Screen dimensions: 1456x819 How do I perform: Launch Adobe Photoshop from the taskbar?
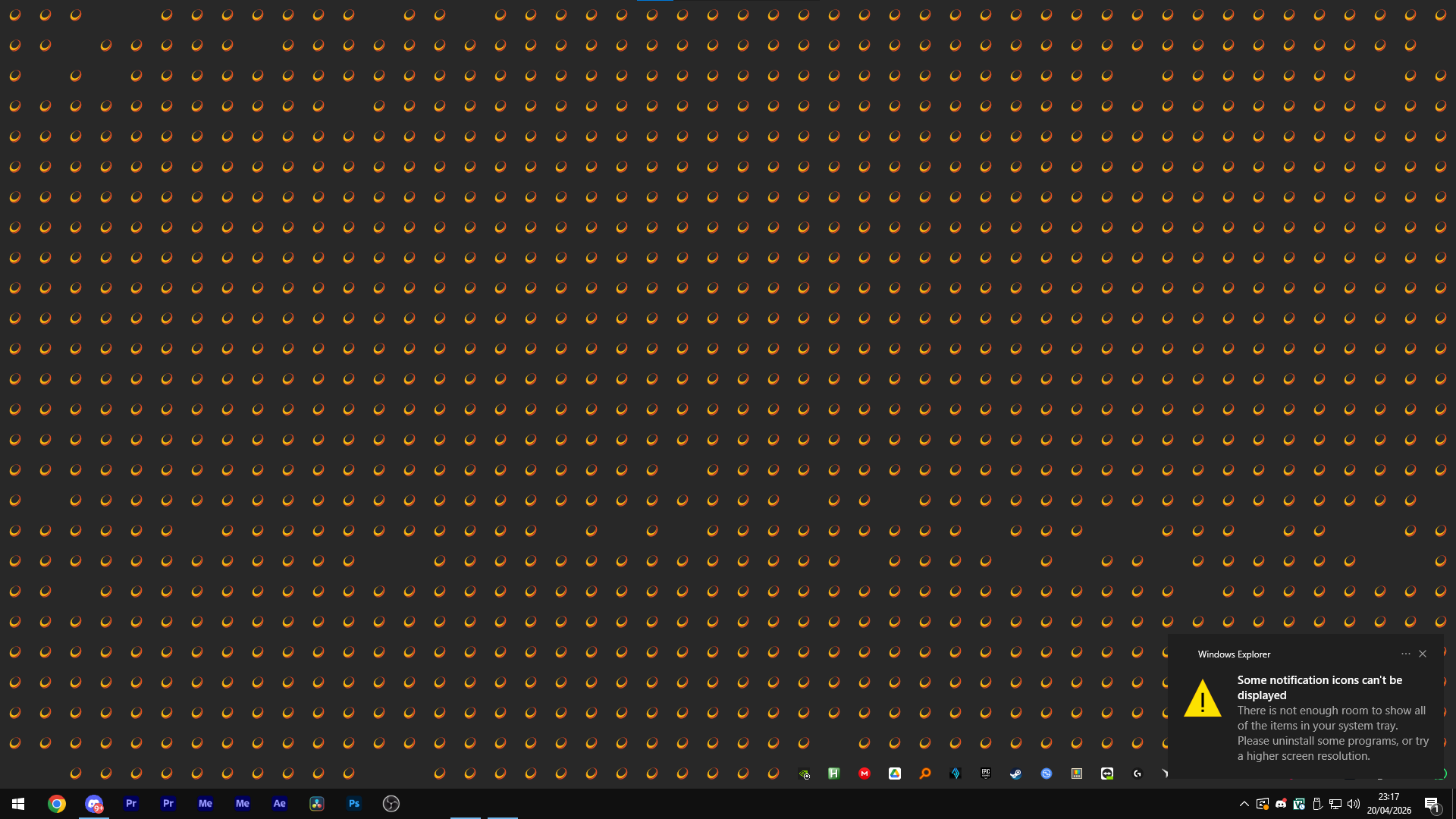pos(354,804)
